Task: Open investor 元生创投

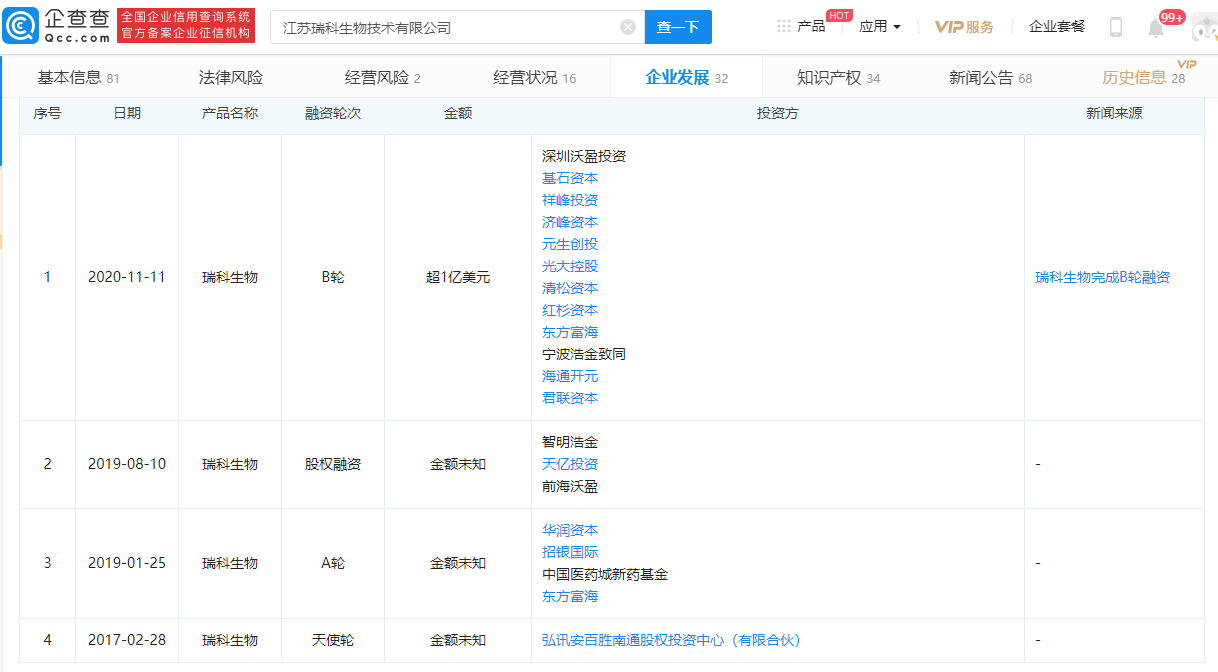Action: click(x=570, y=244)
